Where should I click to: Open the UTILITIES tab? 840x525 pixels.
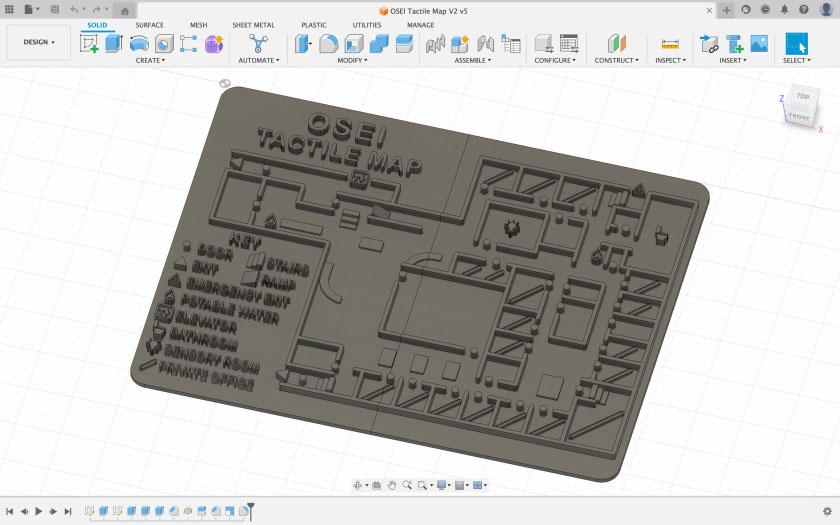pos(366,25)
